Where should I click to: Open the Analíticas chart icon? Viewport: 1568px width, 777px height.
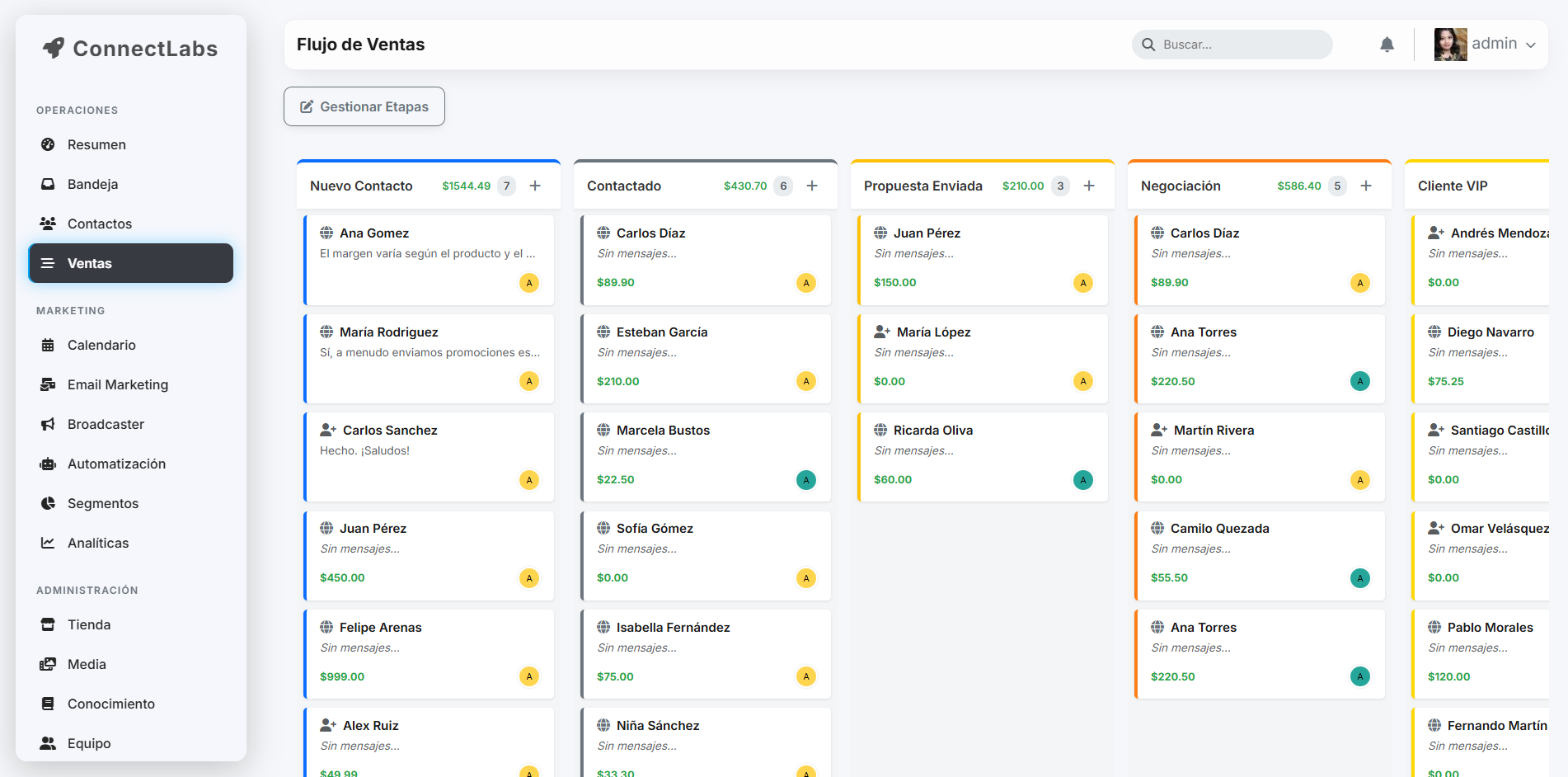(x=49, y=543)
